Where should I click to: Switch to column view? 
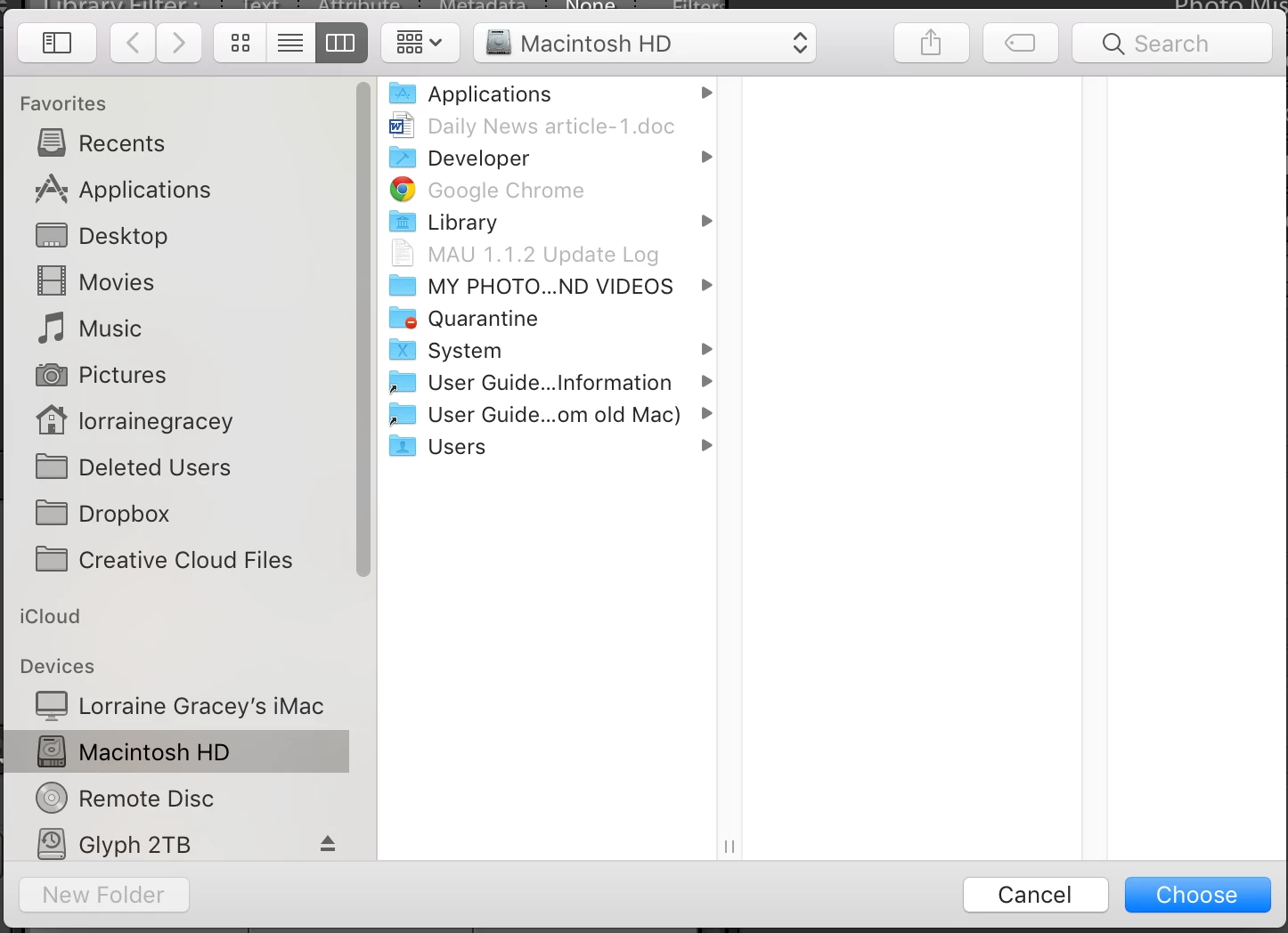(x=341, y=43)
